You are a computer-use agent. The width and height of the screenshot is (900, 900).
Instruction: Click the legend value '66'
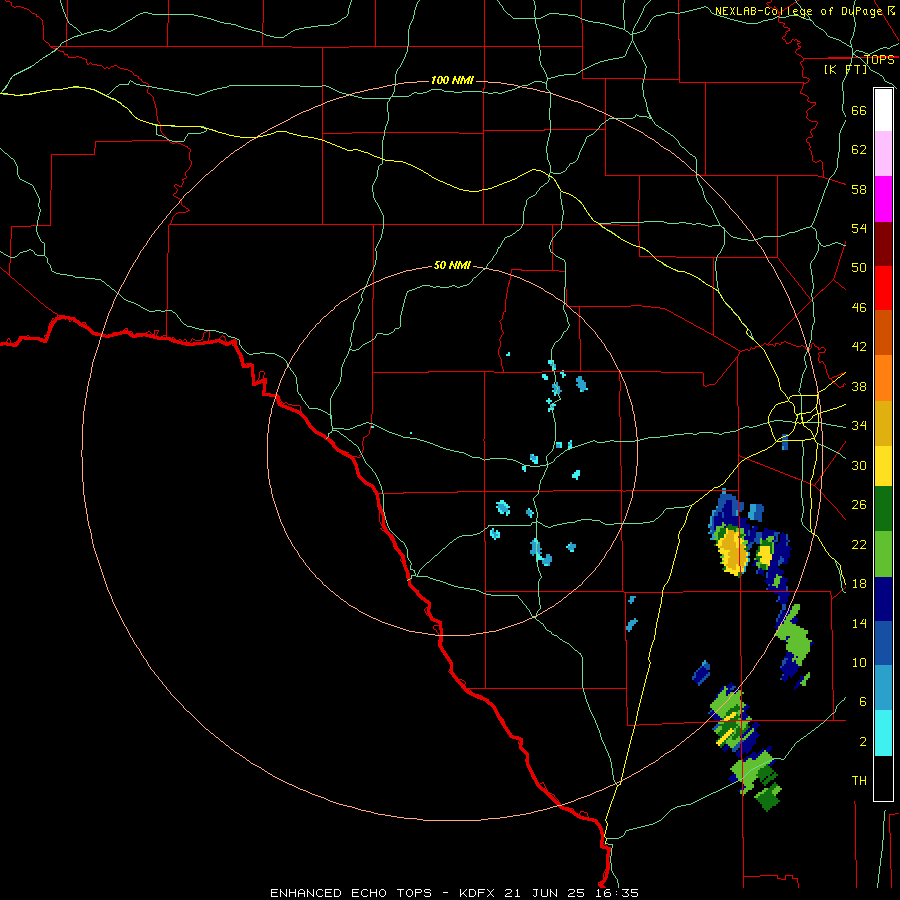859,110
